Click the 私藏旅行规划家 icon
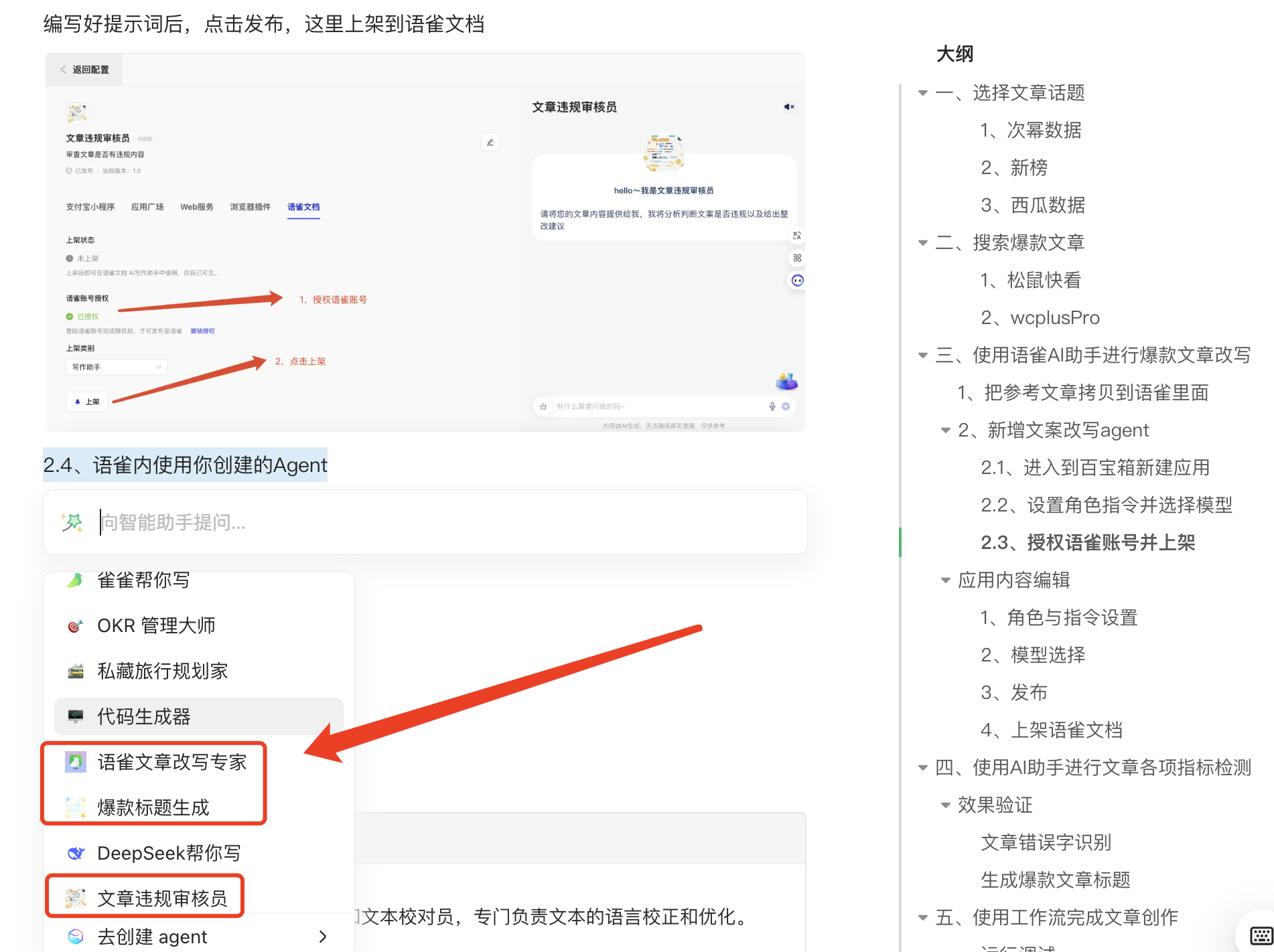This screenshot has height=952, width=1274. pos(76,671)
